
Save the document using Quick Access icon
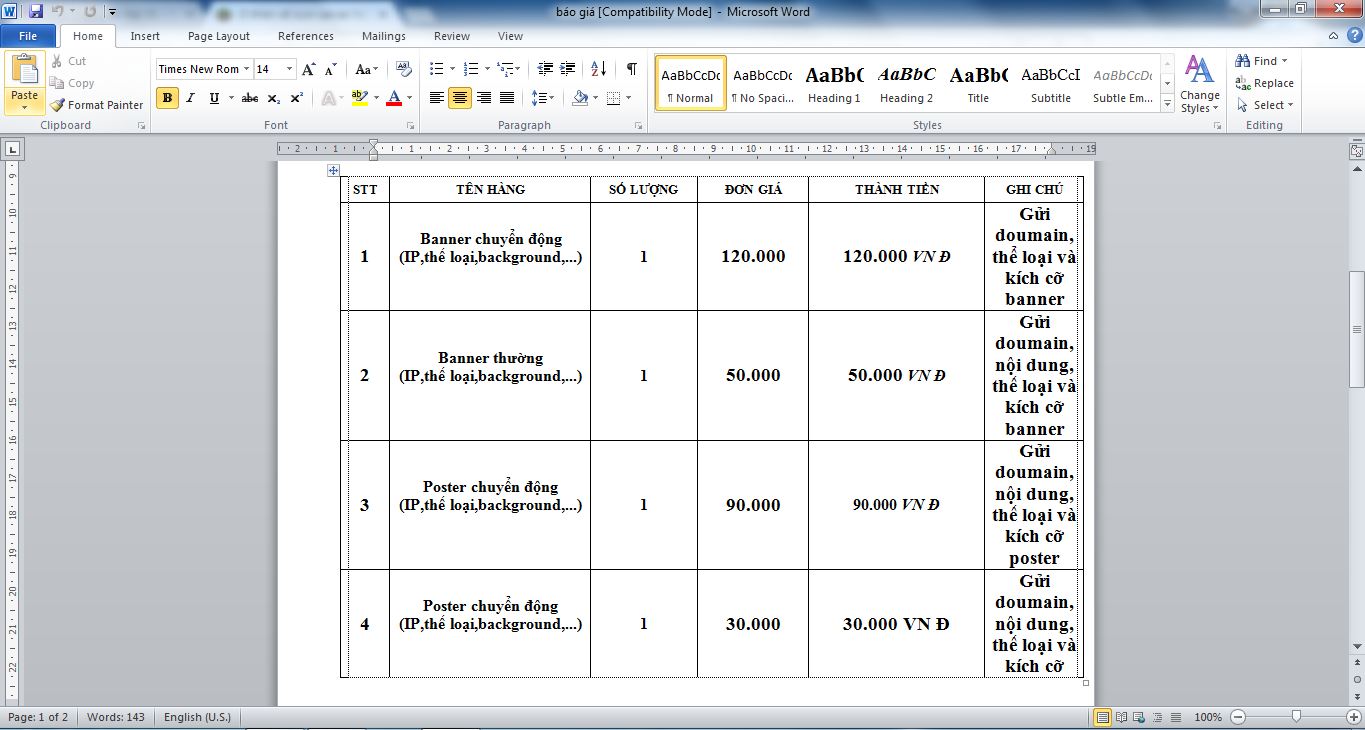(36, 12)
